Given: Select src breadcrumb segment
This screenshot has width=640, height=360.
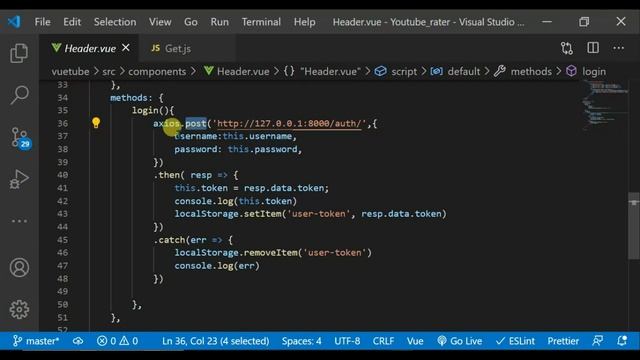Looking at the screenshot, I should pos(109,71).
